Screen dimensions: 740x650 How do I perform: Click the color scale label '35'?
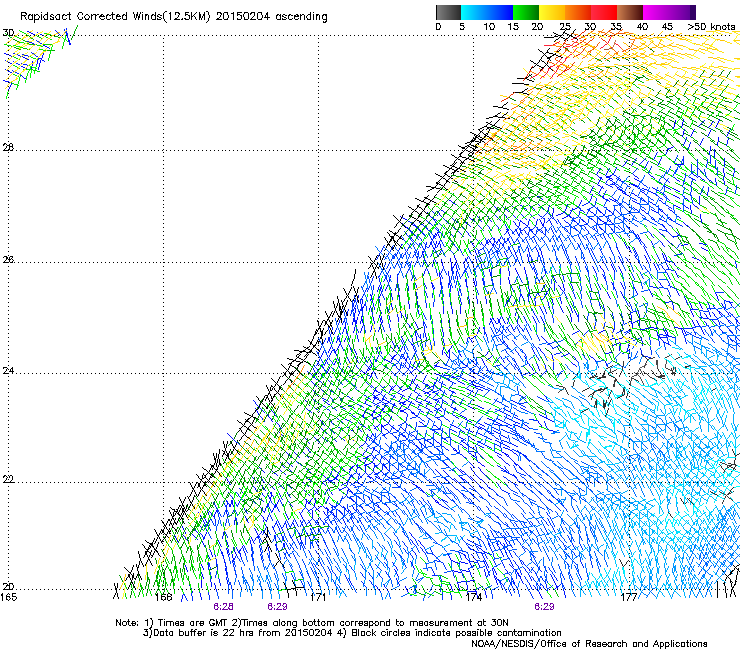(616, 27)
